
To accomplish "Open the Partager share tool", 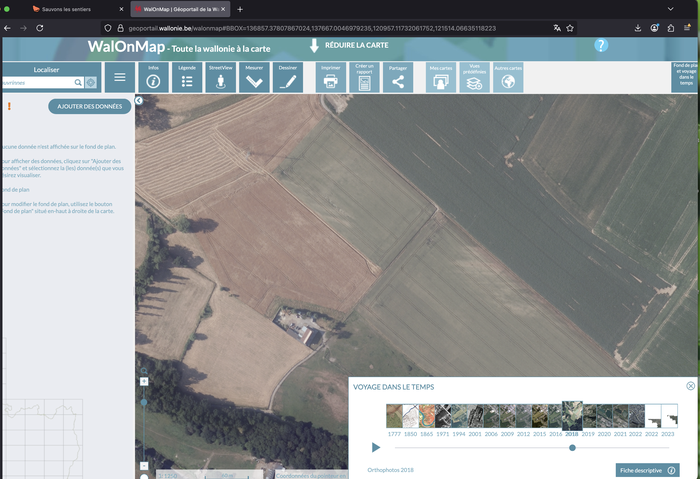I will pyautogui.click(x=398, y=77).
